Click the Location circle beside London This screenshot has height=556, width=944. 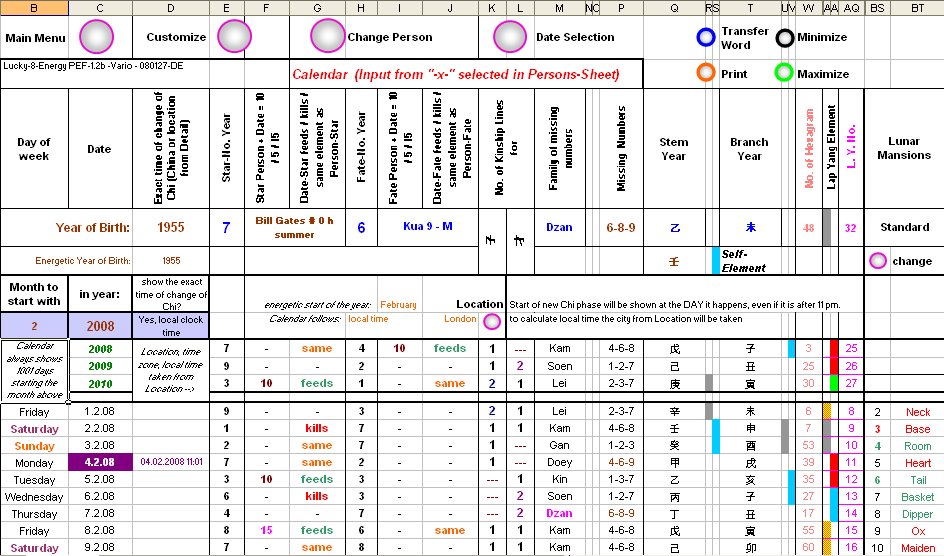tap(491, 321)
